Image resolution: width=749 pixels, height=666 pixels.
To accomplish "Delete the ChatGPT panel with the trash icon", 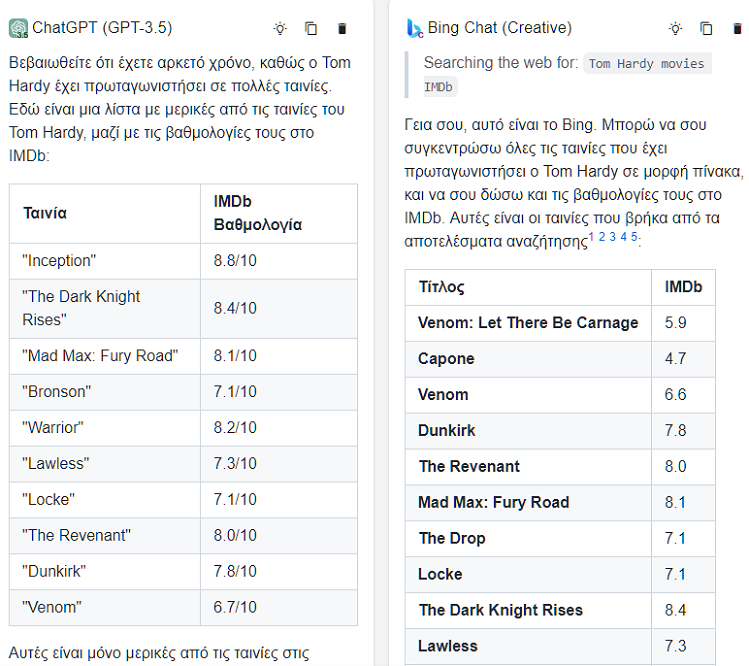I will [x=342, y=29].
